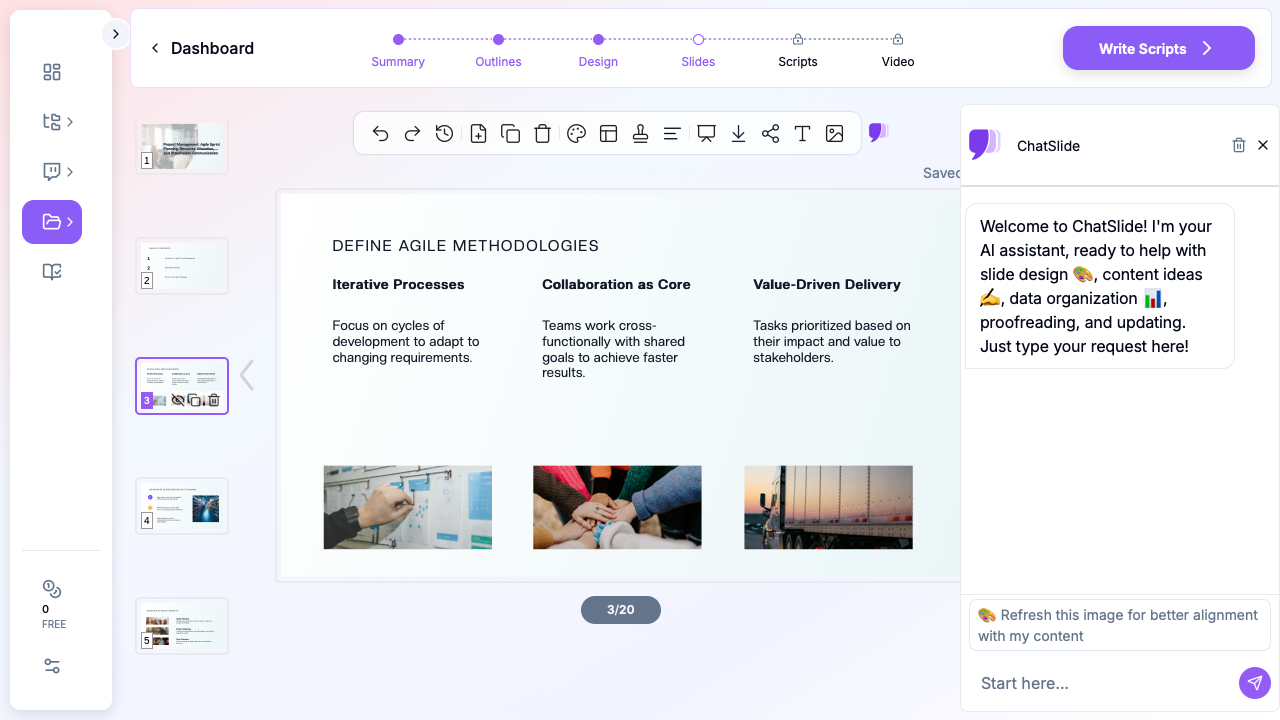1280x720 pixels.
Task: Select the slide 4 thumbnail
Action: pos(181,505)
